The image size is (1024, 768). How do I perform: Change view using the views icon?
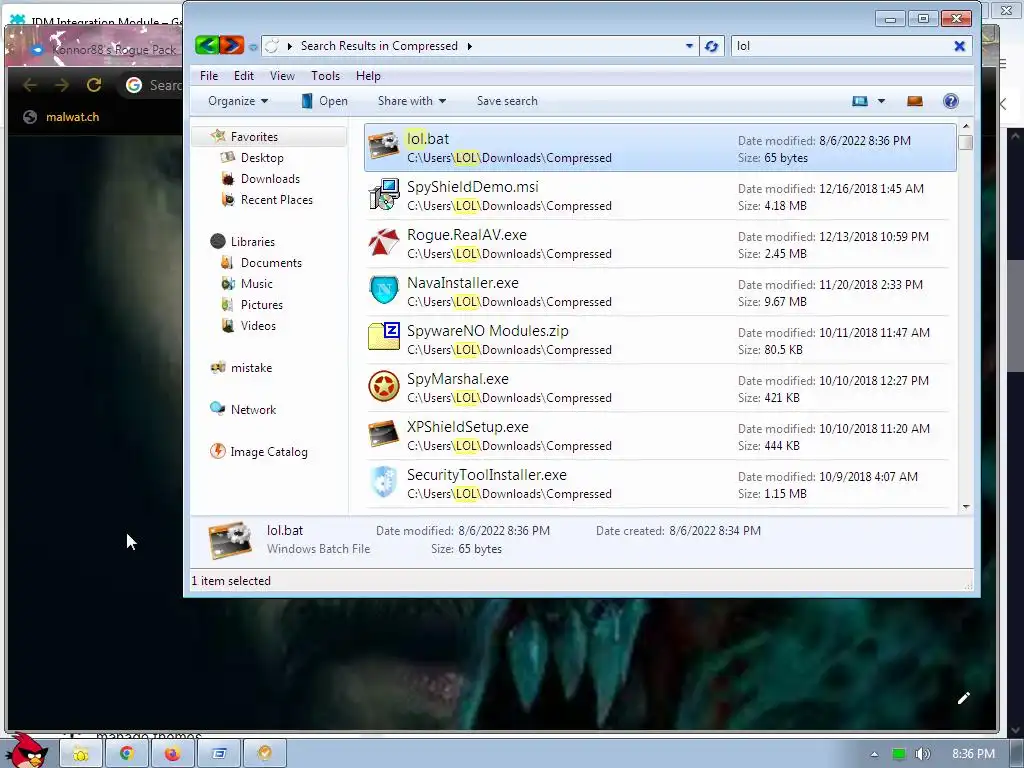tap(859, 101)
